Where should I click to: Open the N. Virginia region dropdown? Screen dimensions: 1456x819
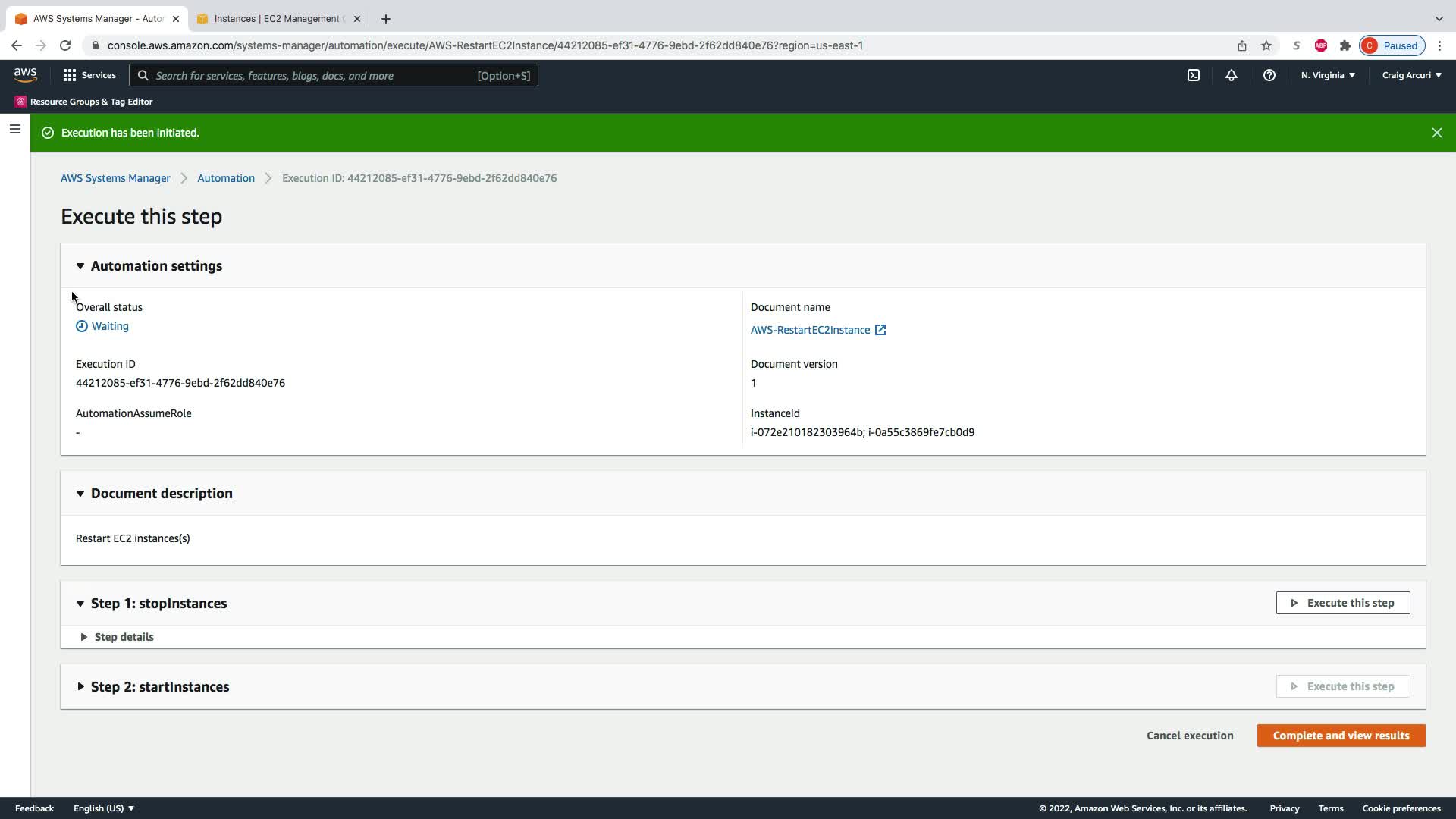coord(1327,75)
